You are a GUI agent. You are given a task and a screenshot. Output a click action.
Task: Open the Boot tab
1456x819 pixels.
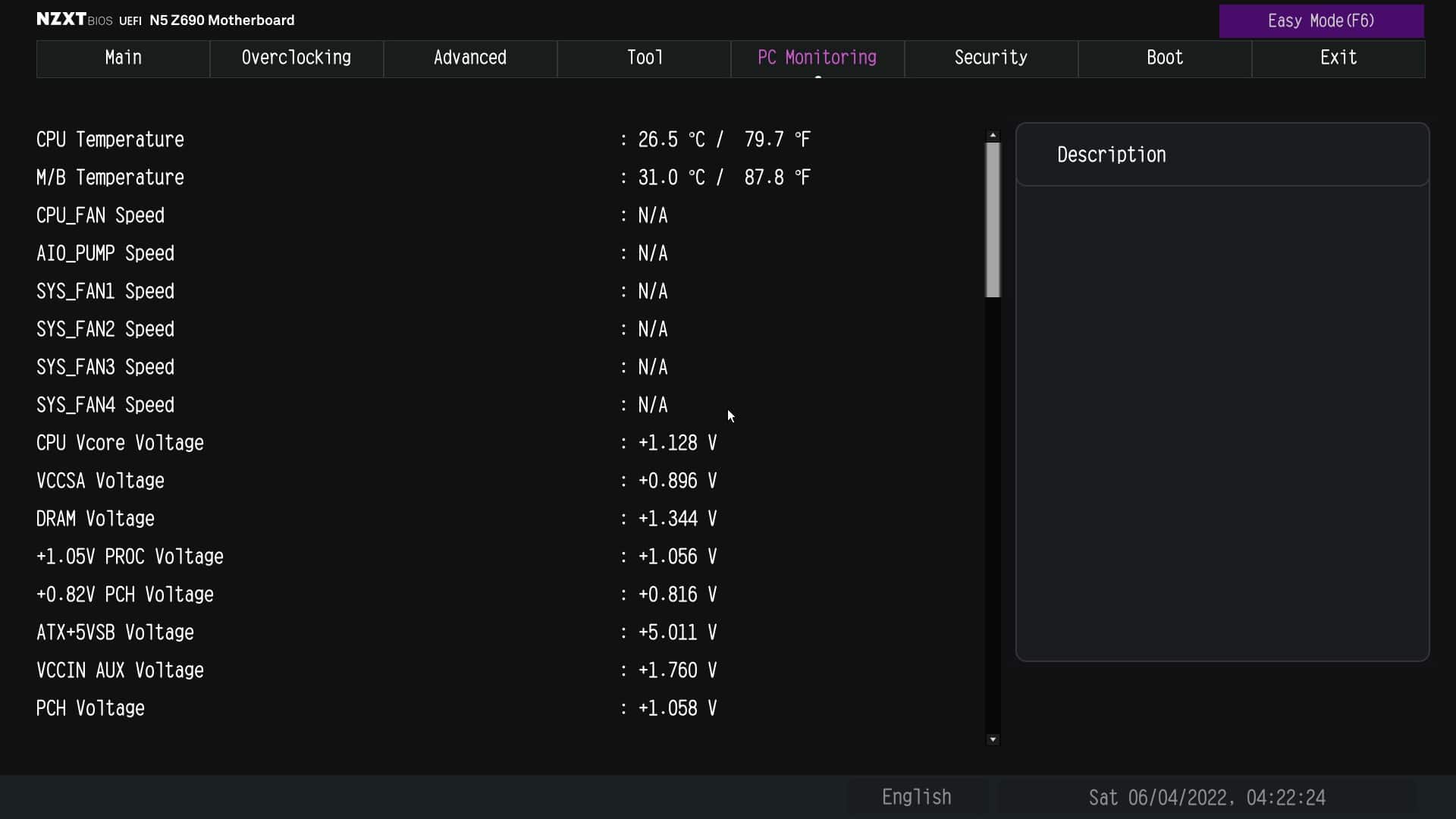click(1165, 58)
